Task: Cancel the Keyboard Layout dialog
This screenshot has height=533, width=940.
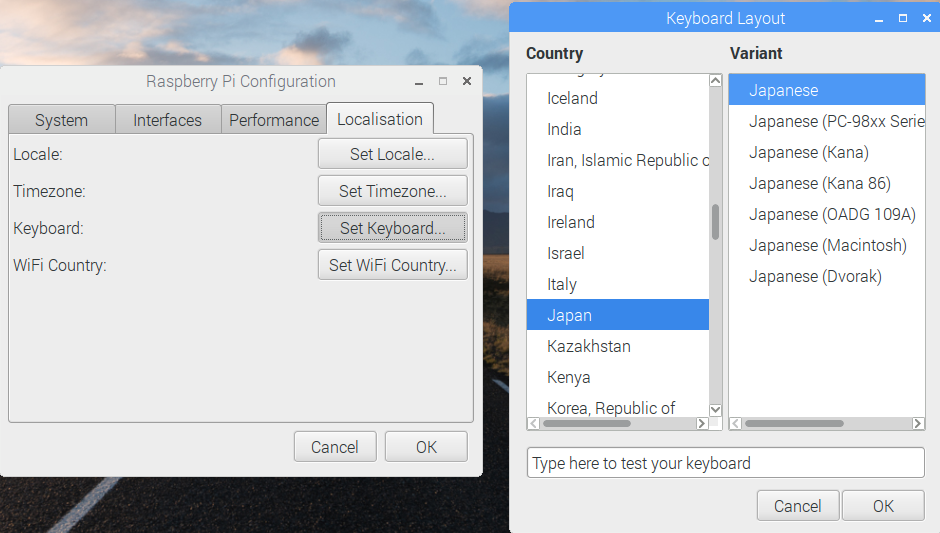Action: pyautogui.click(x=798, y=505)
